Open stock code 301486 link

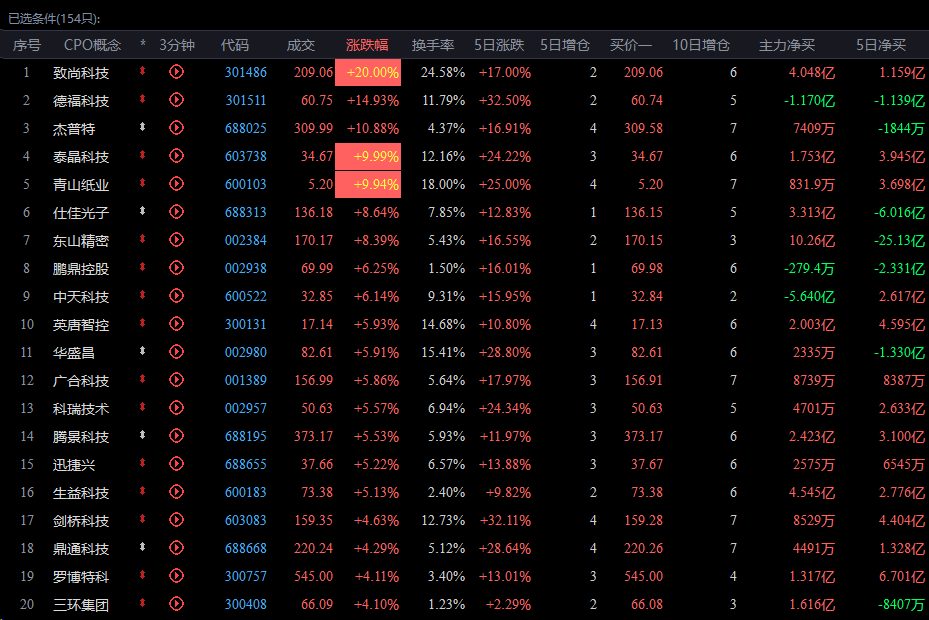pyautogui.click(x=246, y=72)
